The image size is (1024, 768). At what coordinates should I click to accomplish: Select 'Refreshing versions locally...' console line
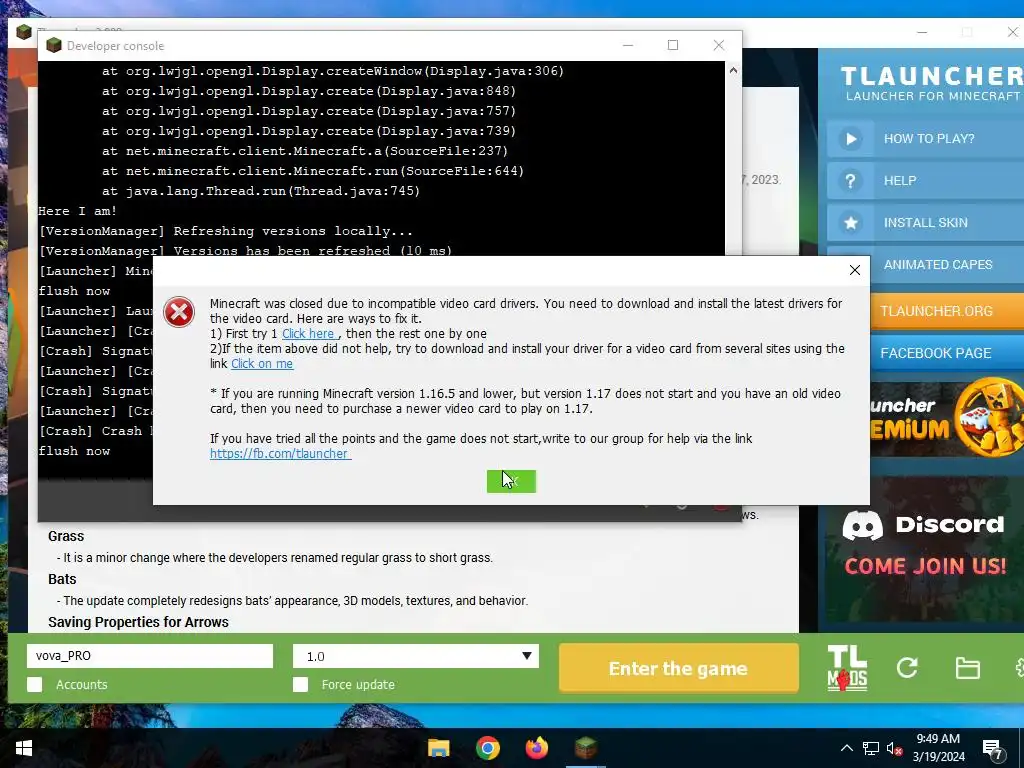pos(225,231)
